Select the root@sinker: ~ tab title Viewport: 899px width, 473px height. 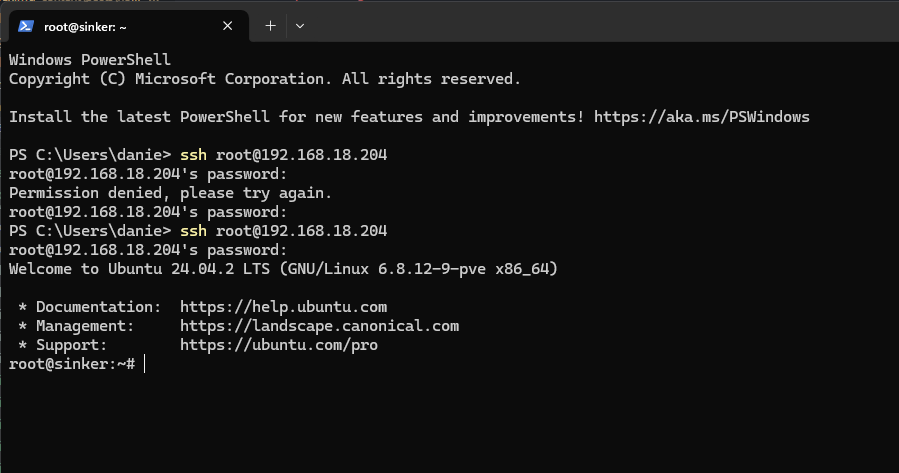point(85,27)
